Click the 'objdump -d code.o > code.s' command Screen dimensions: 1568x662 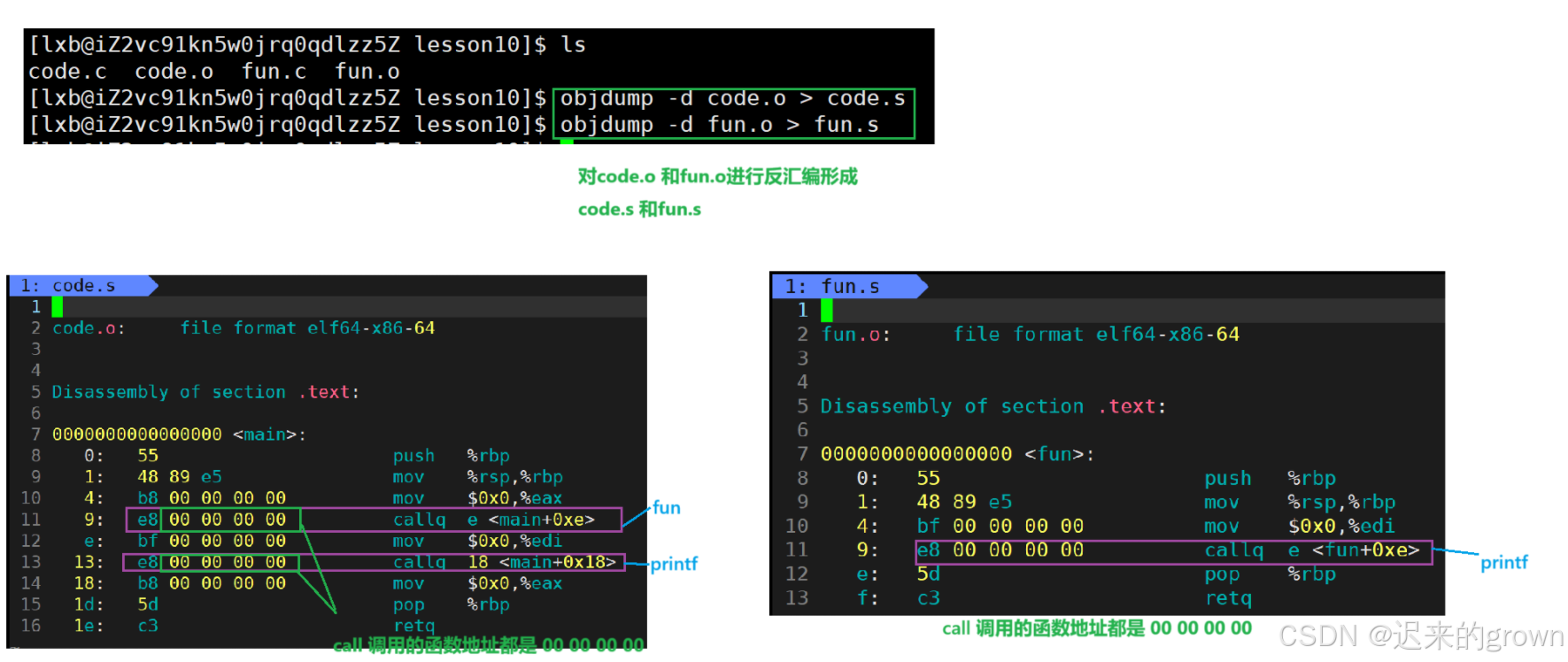(x=732, y=98)
